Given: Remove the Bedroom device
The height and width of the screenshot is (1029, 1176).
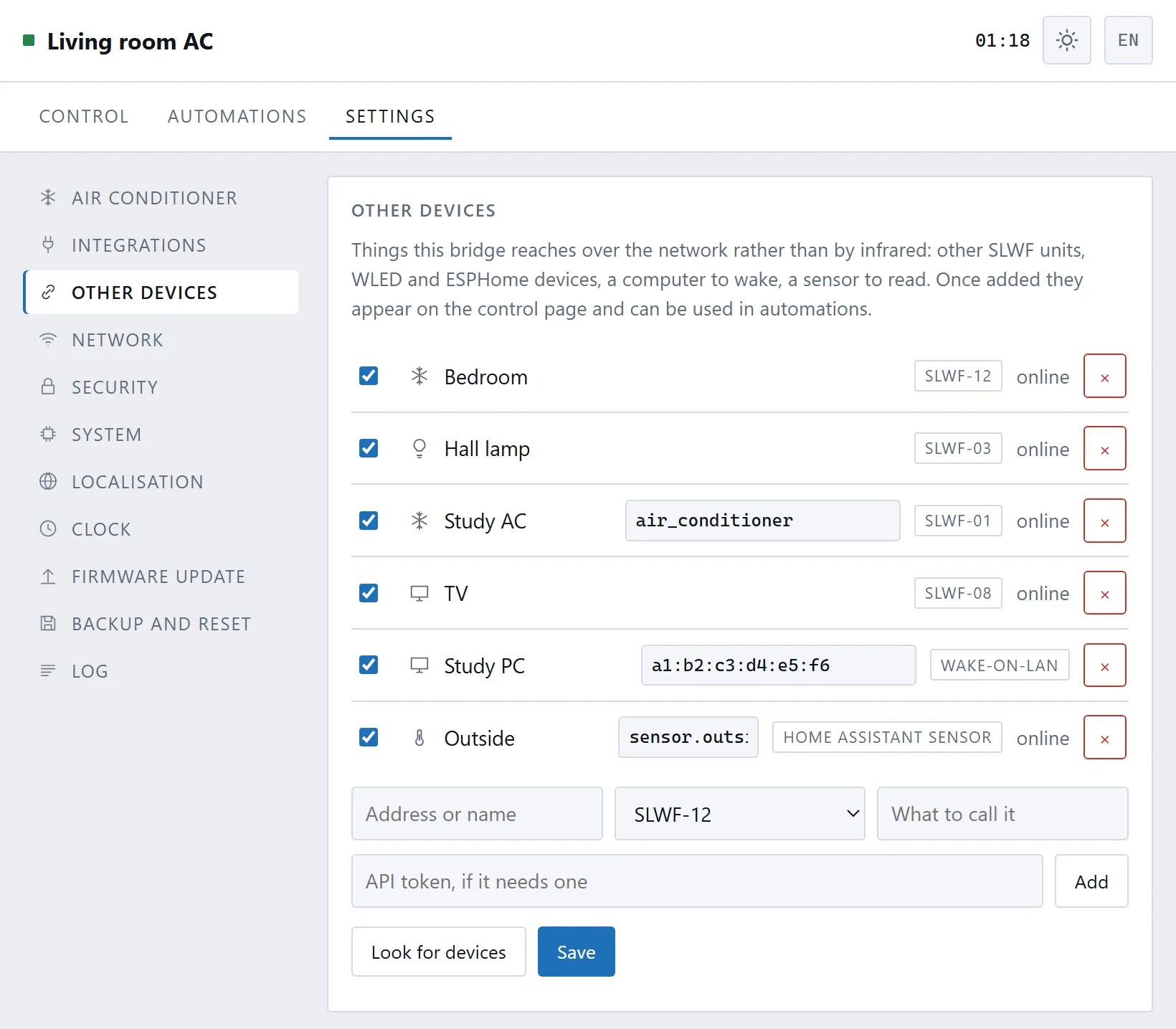Looking at the screenshot, I should (x=1104, y=376).
